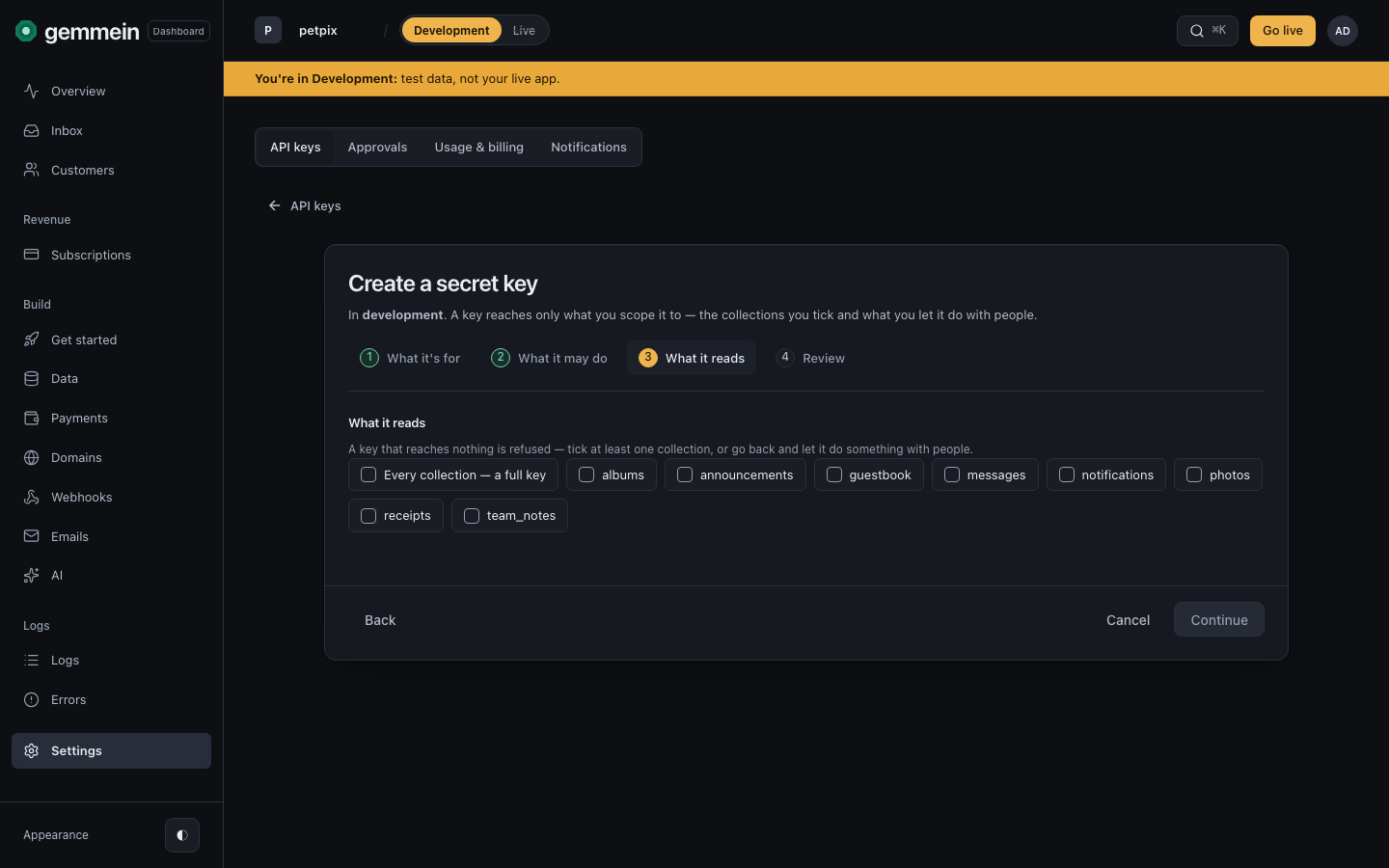Open the Usage & billing tab
The width and height of the screenshot is (1389, 868).
(479, 148)
